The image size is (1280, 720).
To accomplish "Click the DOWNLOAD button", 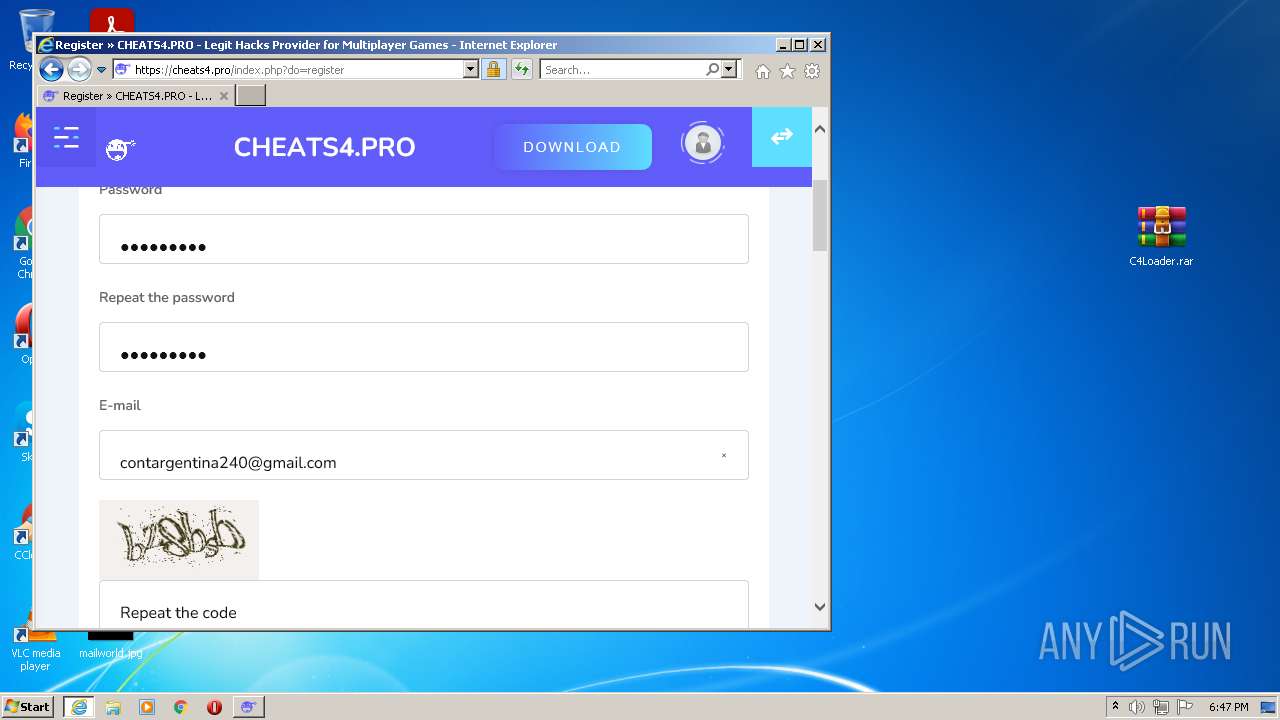I will click(572, 147).
